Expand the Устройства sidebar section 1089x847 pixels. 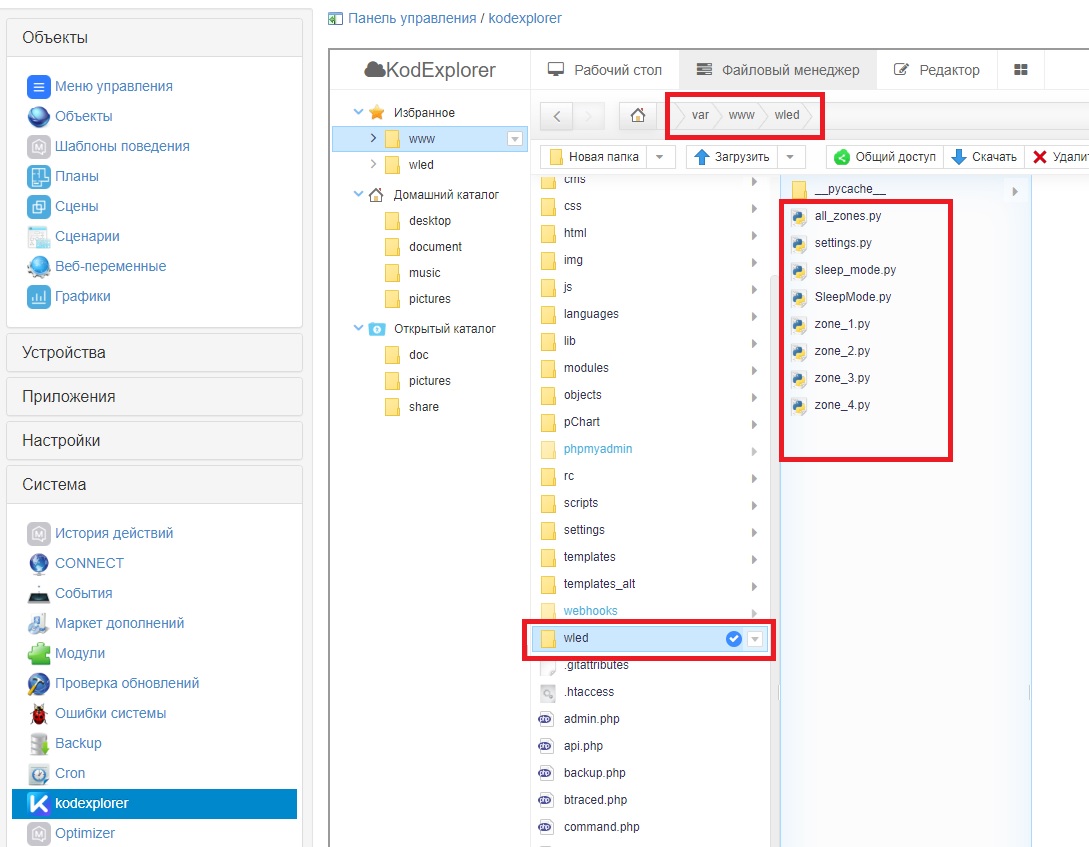pos(154,353)
